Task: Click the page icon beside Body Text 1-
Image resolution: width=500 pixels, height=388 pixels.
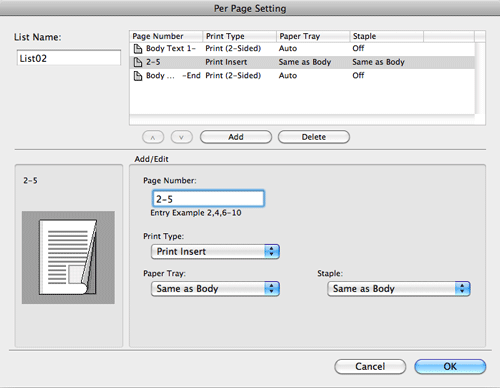Action: [x=138, y=49]
